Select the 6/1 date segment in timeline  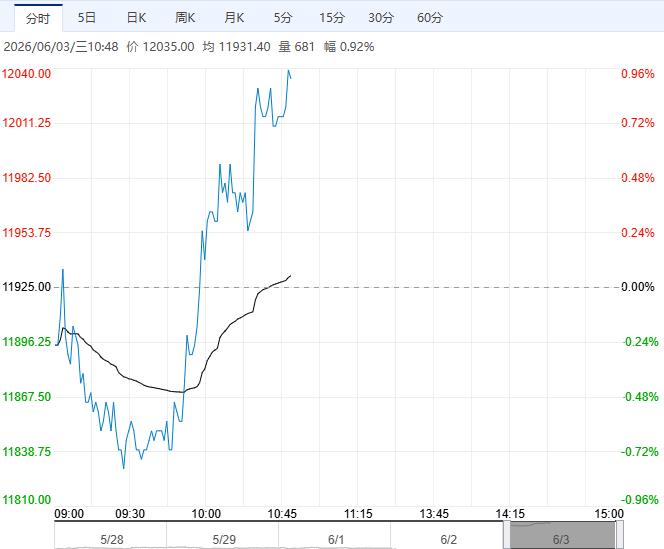[336, 539]
